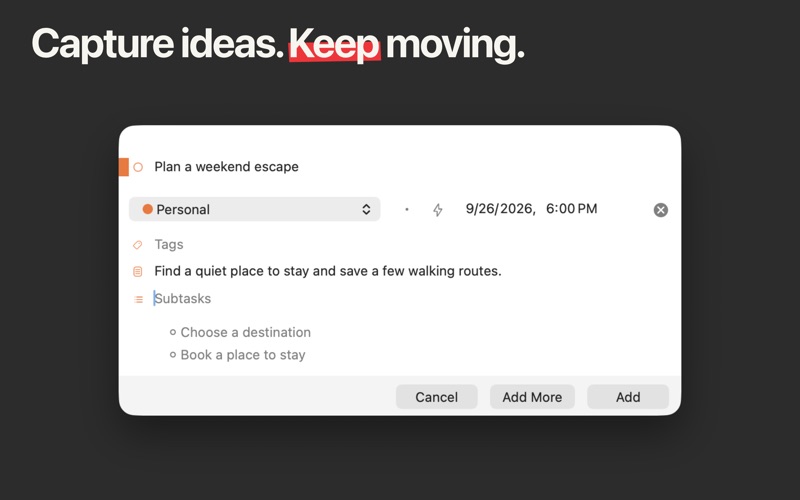Image resolution: width=800 pixels, height=500 pixels.
Task: Click the notes icon beside the description
Action: click(x=138, y=271)
